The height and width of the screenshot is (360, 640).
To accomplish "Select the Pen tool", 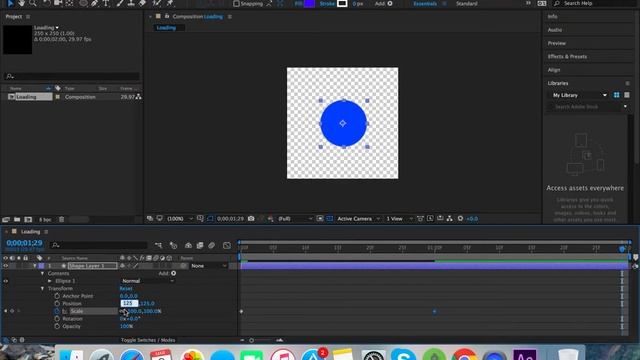I will 95,3.
